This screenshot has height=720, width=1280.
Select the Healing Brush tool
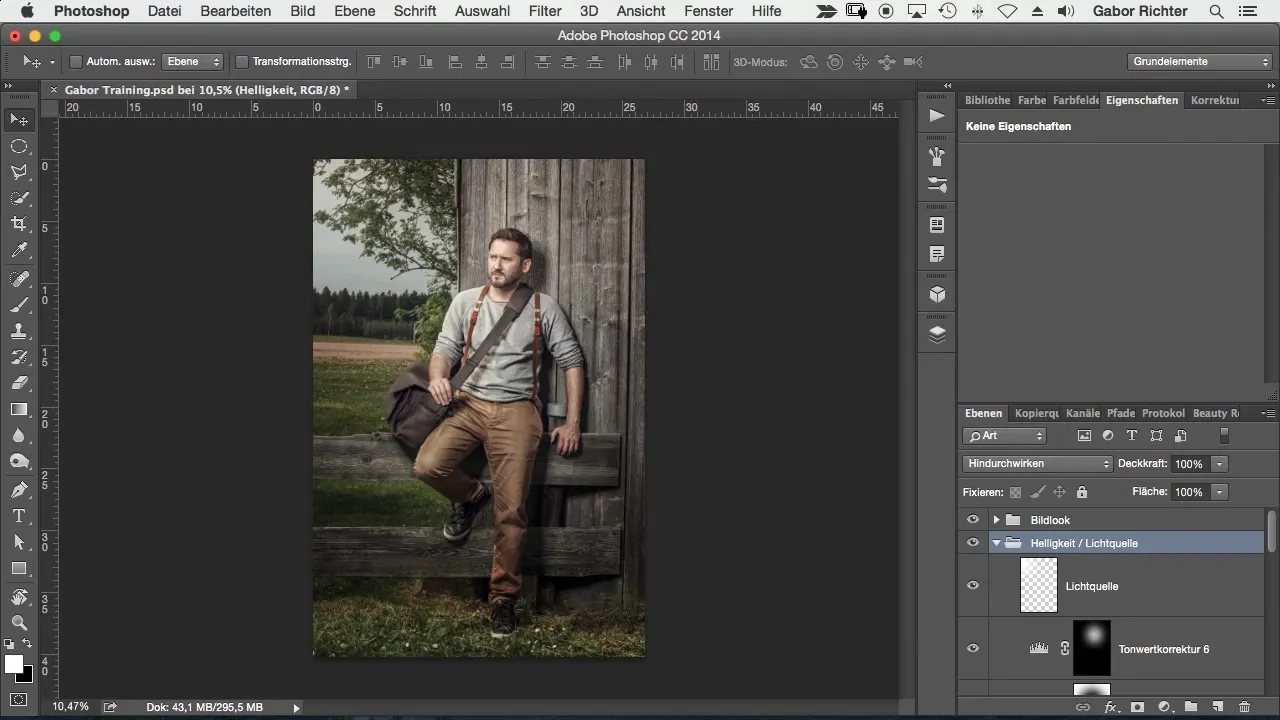pos(19,279)
